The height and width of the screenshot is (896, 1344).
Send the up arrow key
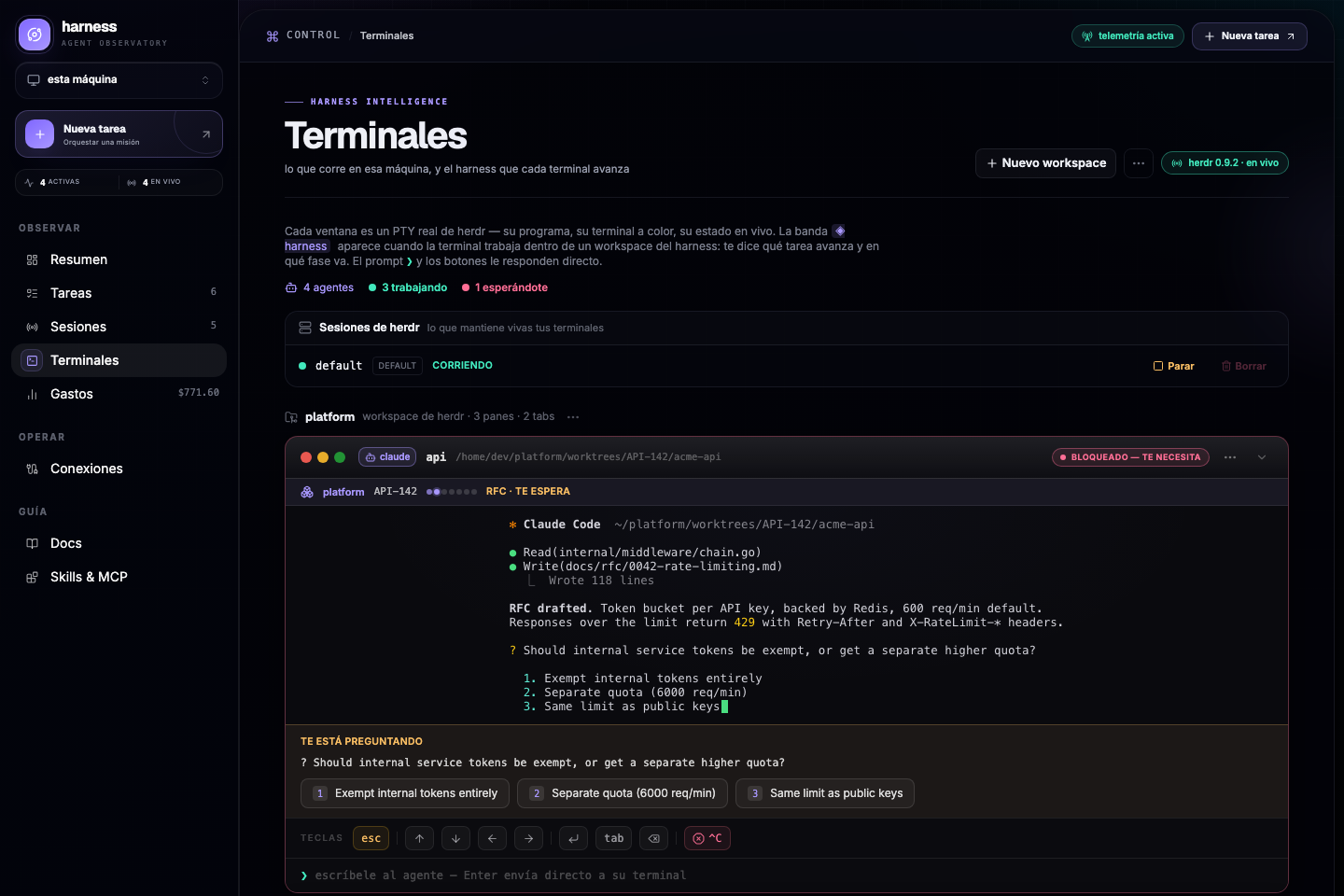(x=420, y=838)
